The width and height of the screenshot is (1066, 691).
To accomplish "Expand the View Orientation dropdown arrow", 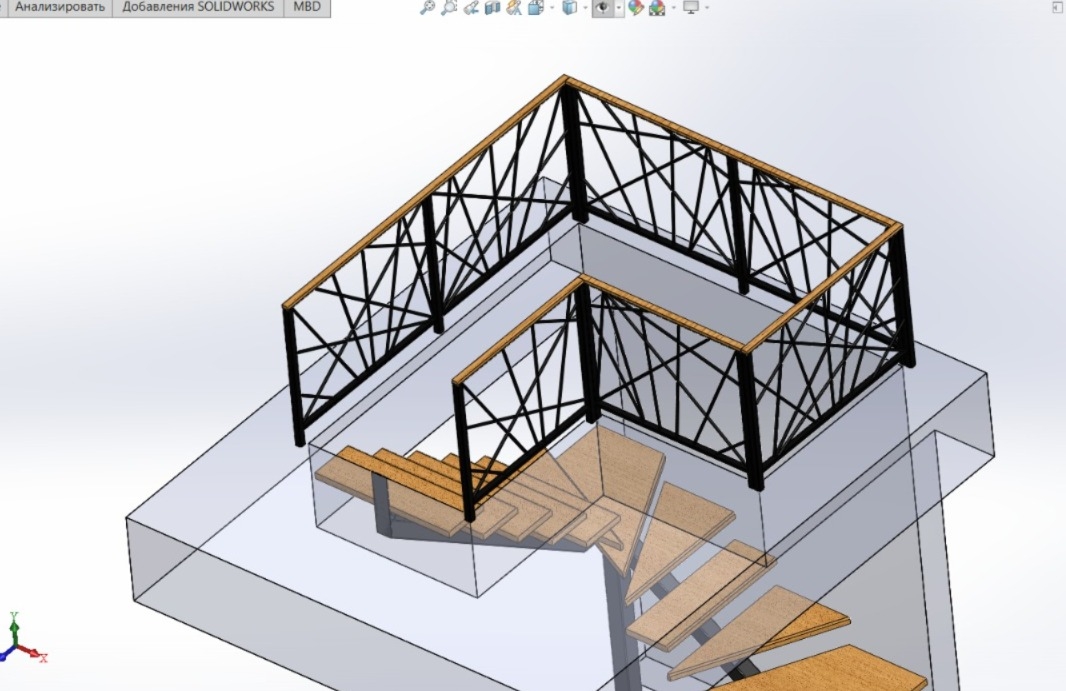I will click(551, 8).
